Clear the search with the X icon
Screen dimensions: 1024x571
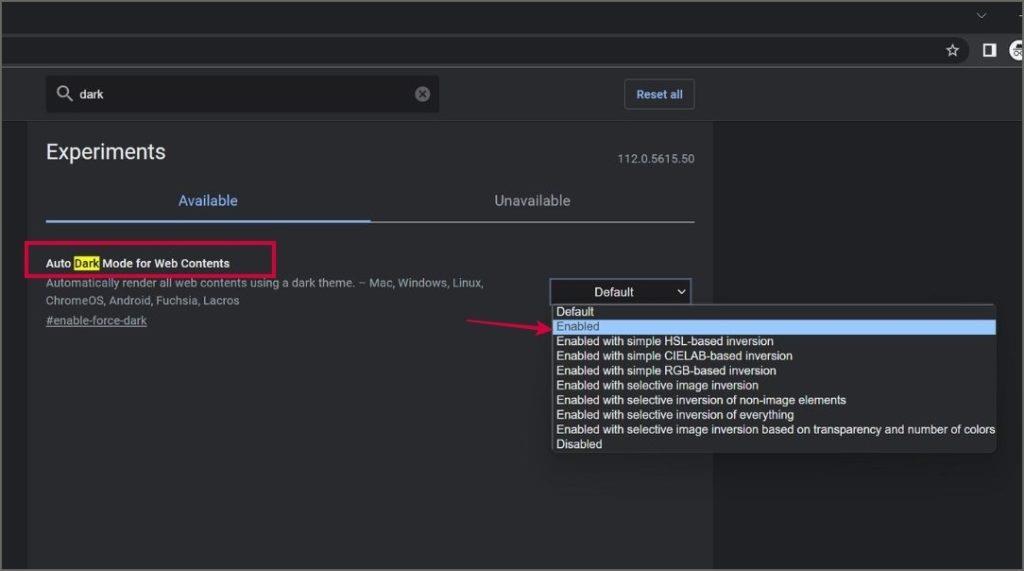click(x=423, y=94)
